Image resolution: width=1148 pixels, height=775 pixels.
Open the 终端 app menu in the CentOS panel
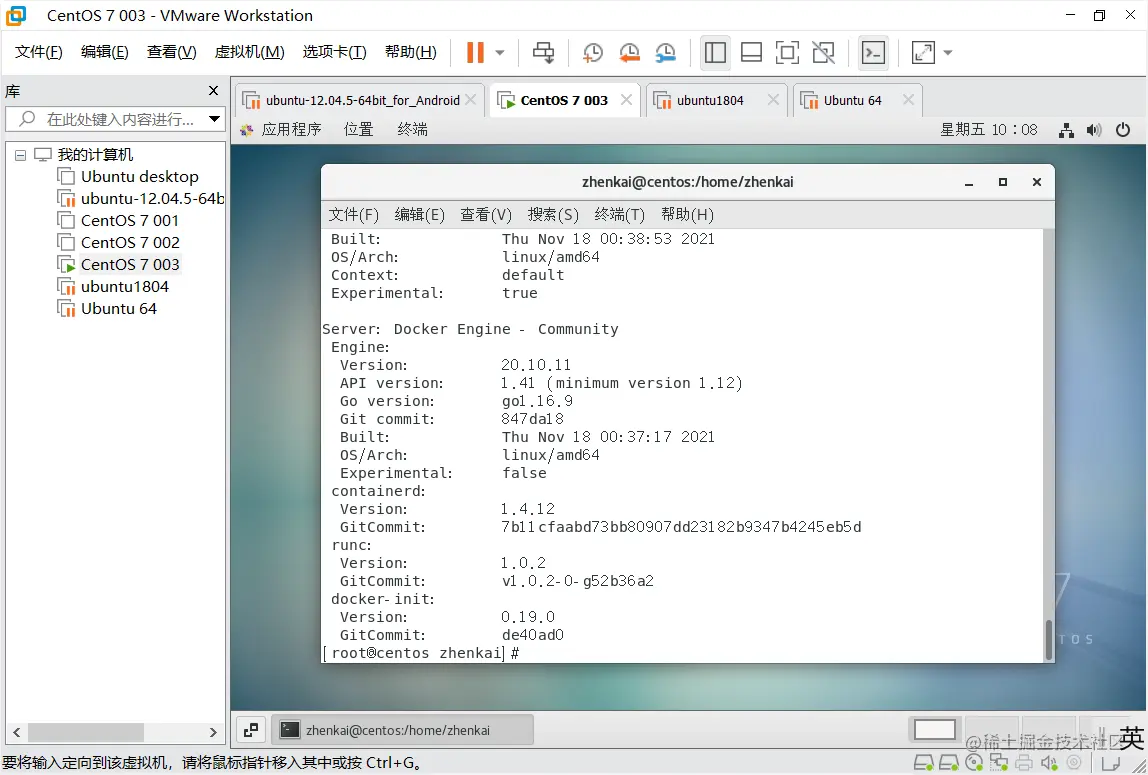coord(412,130)
